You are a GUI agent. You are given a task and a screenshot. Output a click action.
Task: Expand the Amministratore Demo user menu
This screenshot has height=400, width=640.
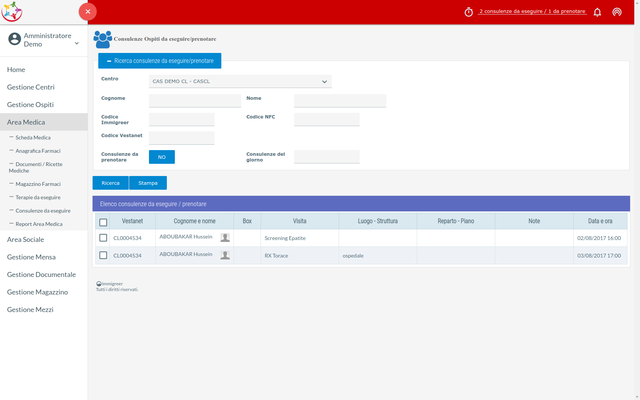(x=77, y=43)
